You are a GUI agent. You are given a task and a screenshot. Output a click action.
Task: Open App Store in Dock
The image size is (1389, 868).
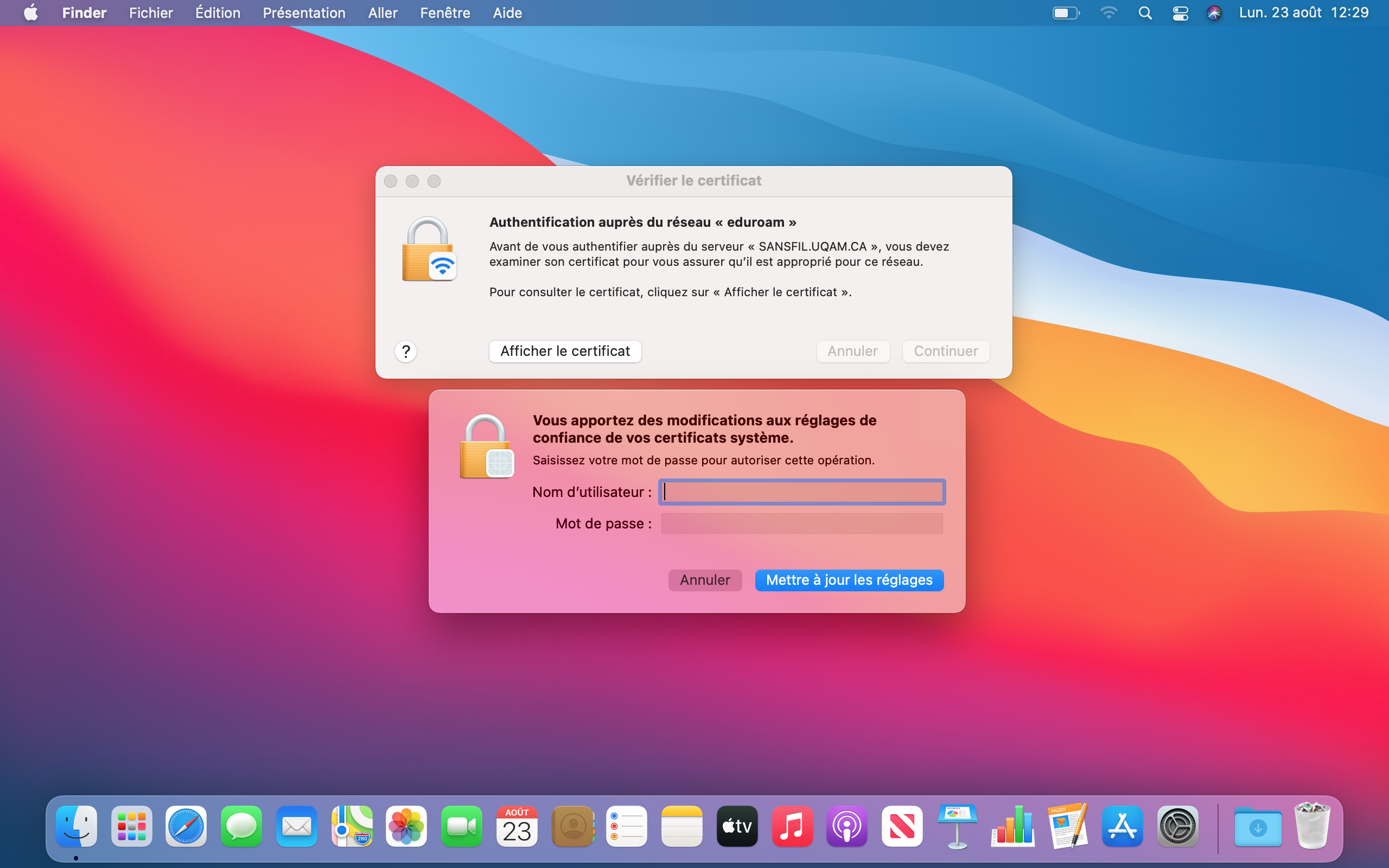tap(1123, 827)
